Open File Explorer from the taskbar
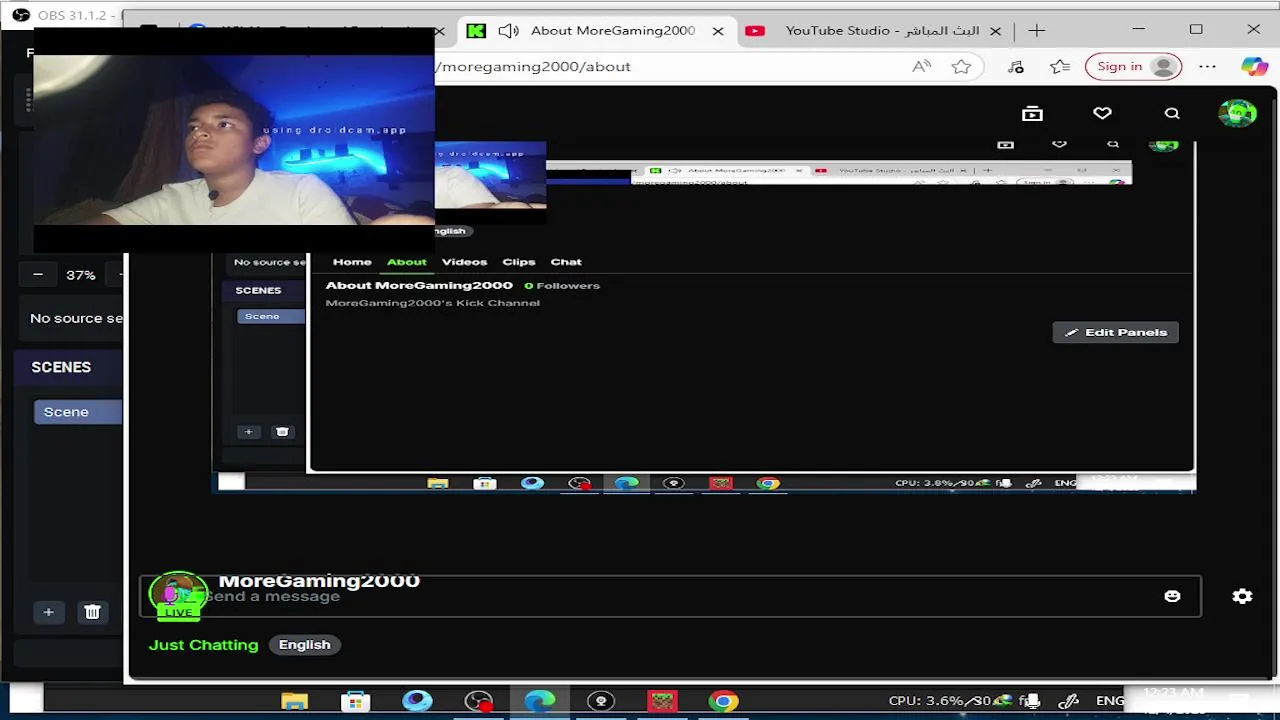 tap(294, 701)
